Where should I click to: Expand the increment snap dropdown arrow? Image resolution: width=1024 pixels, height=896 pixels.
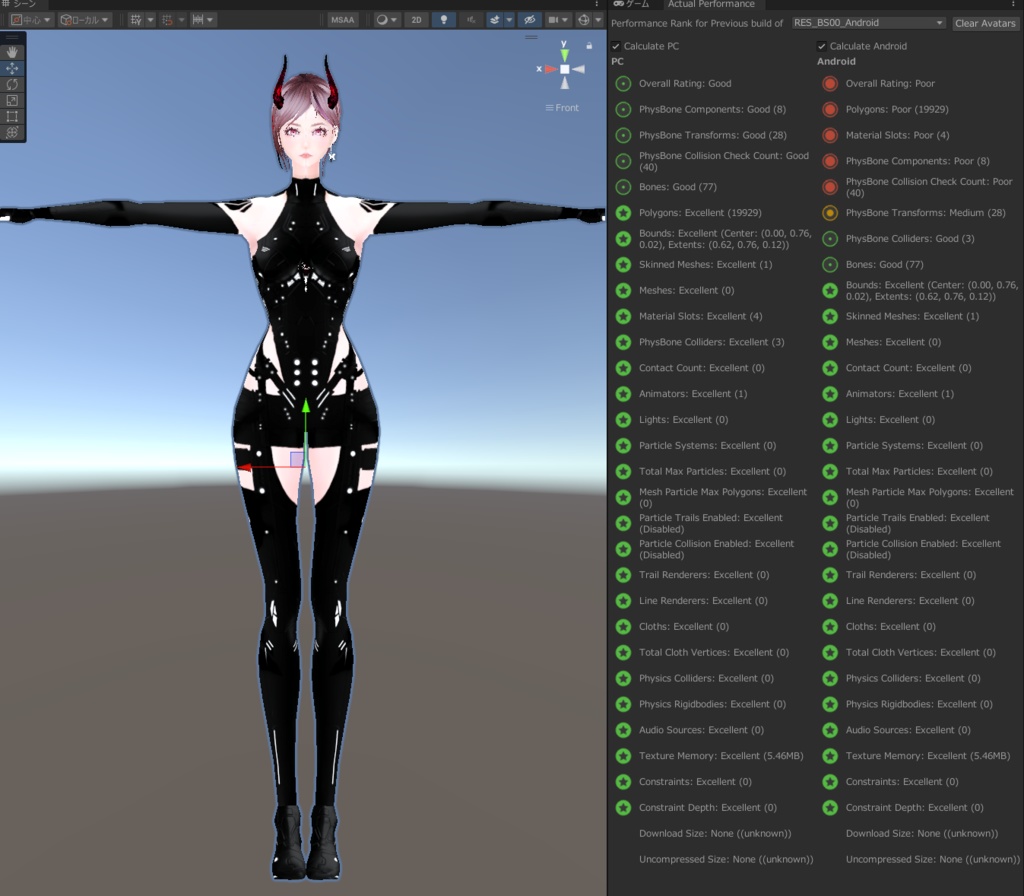210,20
